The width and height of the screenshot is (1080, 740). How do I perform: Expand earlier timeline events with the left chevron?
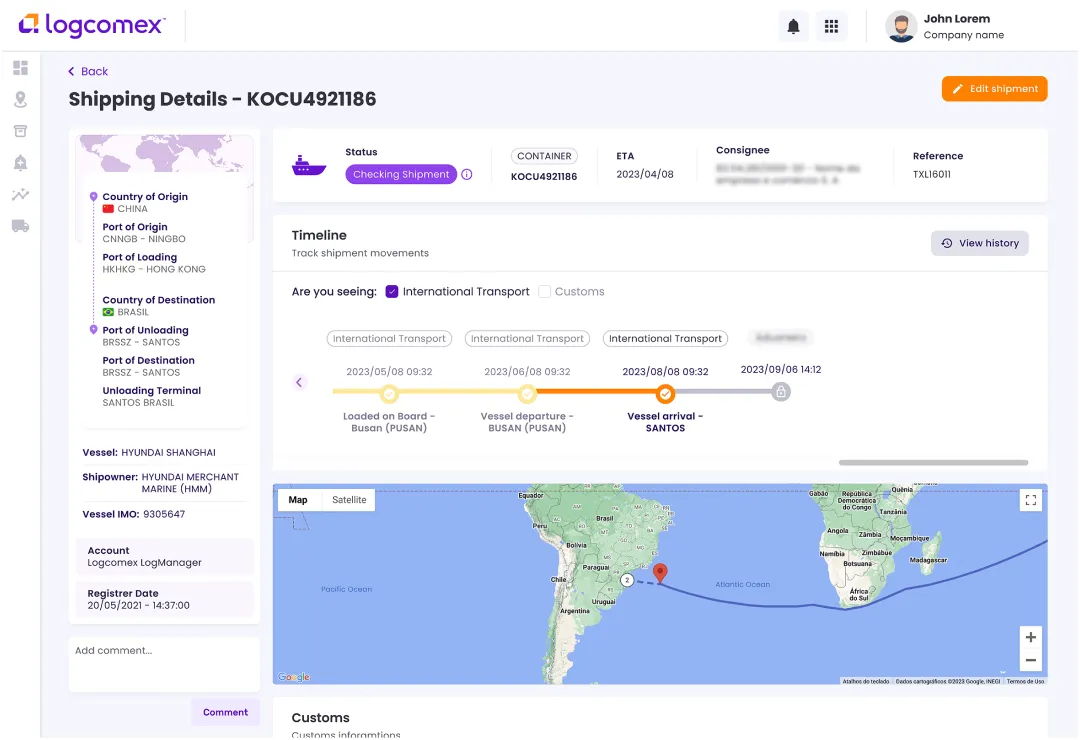(x=300, y=382)
